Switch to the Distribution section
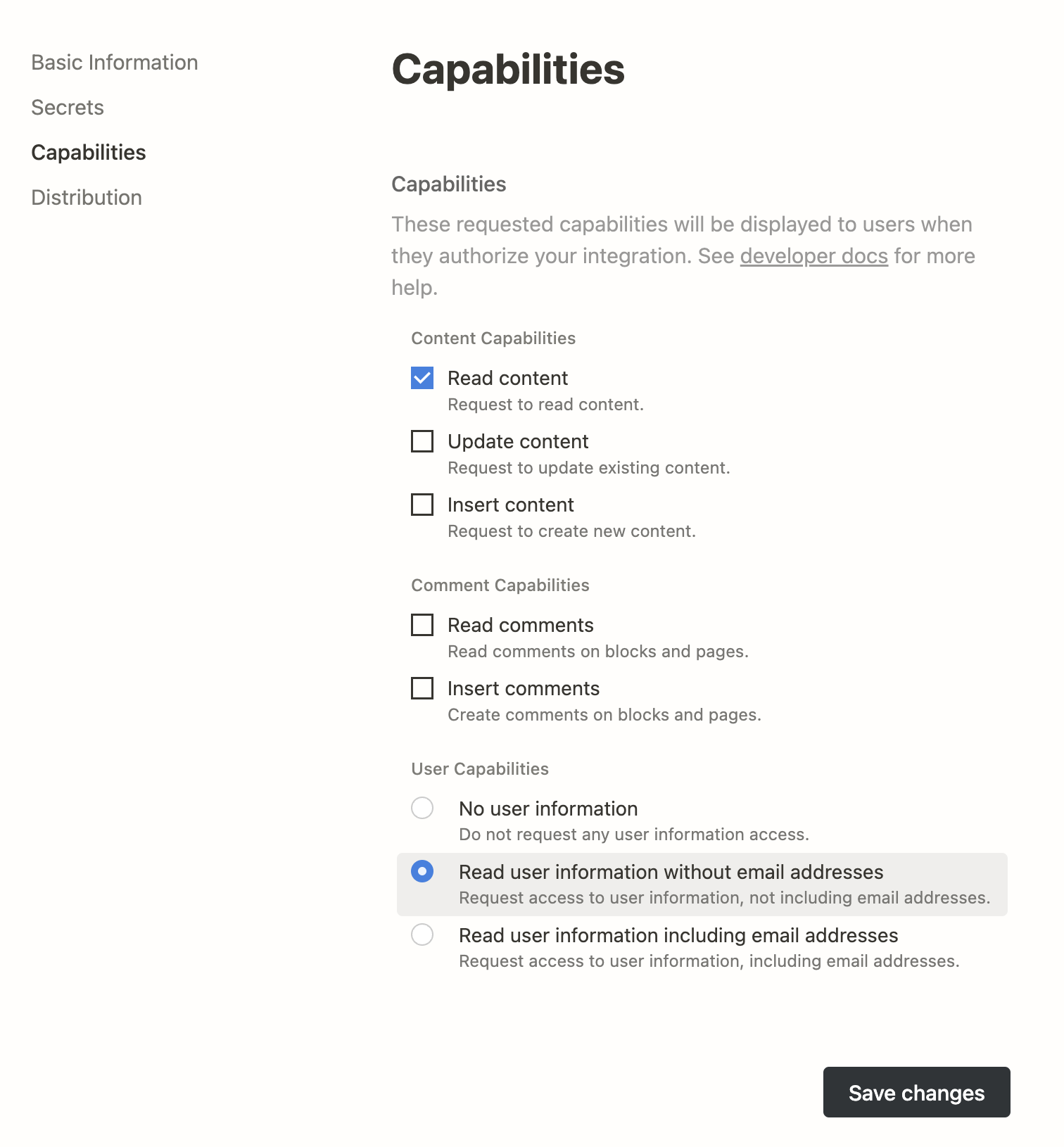 (x=87, y=198)
